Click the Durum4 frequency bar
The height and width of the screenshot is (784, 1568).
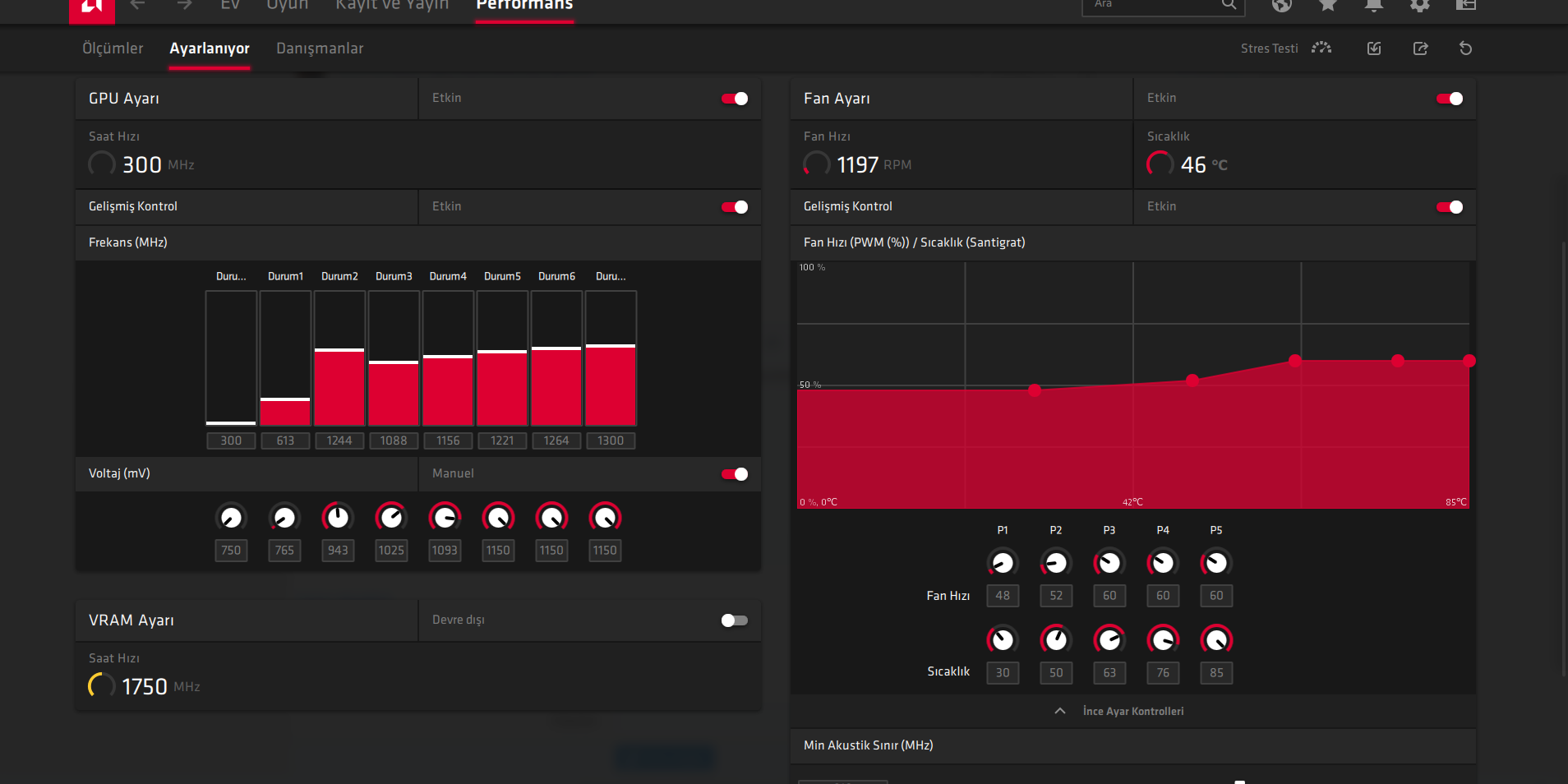(x=448, y=358)
